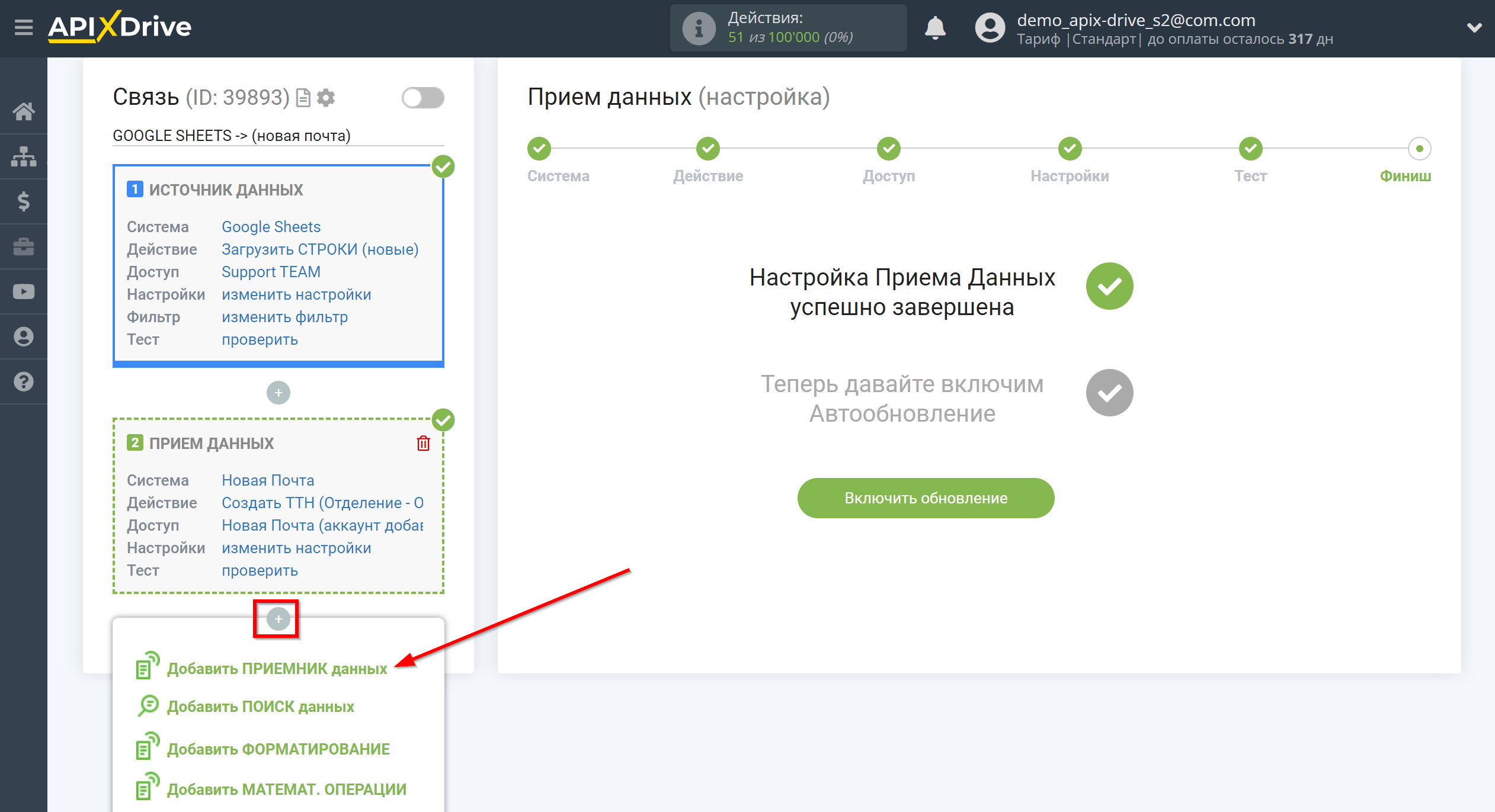Viewport: 1495px width, 812px height.
Task: Open the user profile icon in the sidebar
Action: pyautogui.click(x=24, y=336)
